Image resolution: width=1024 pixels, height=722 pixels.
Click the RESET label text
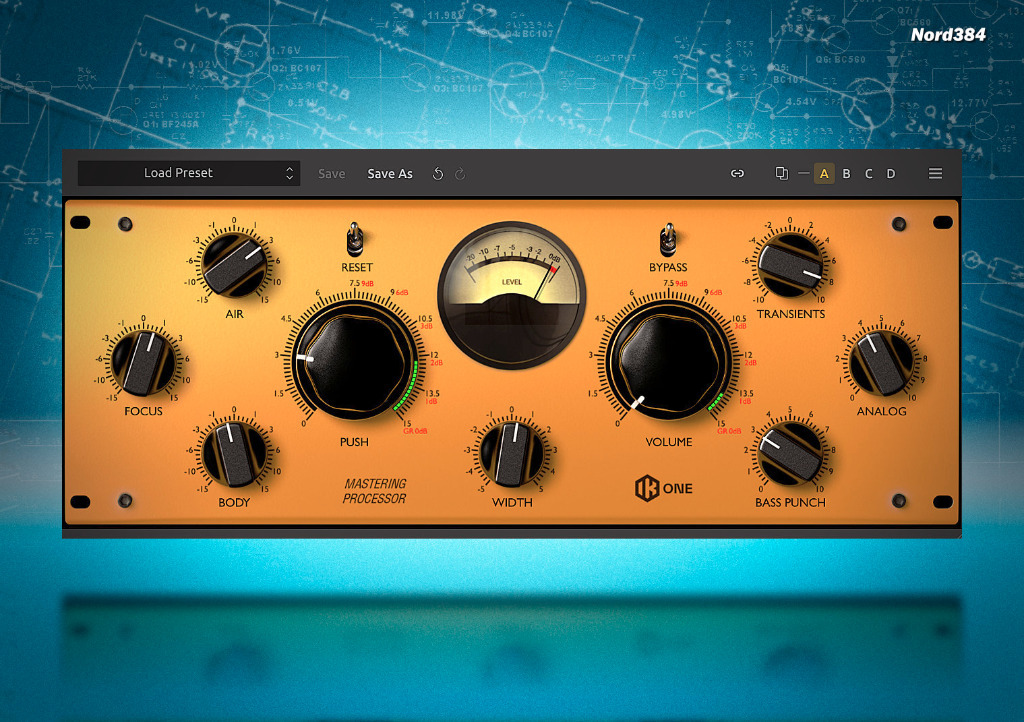[x=357, y=267]
